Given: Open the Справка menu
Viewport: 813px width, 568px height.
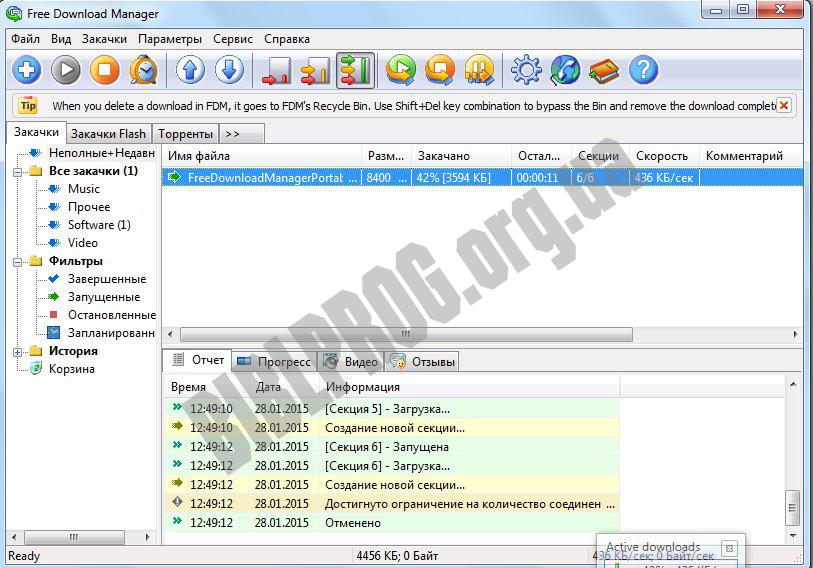Looking at the screenshot, I should coord(287,39).
